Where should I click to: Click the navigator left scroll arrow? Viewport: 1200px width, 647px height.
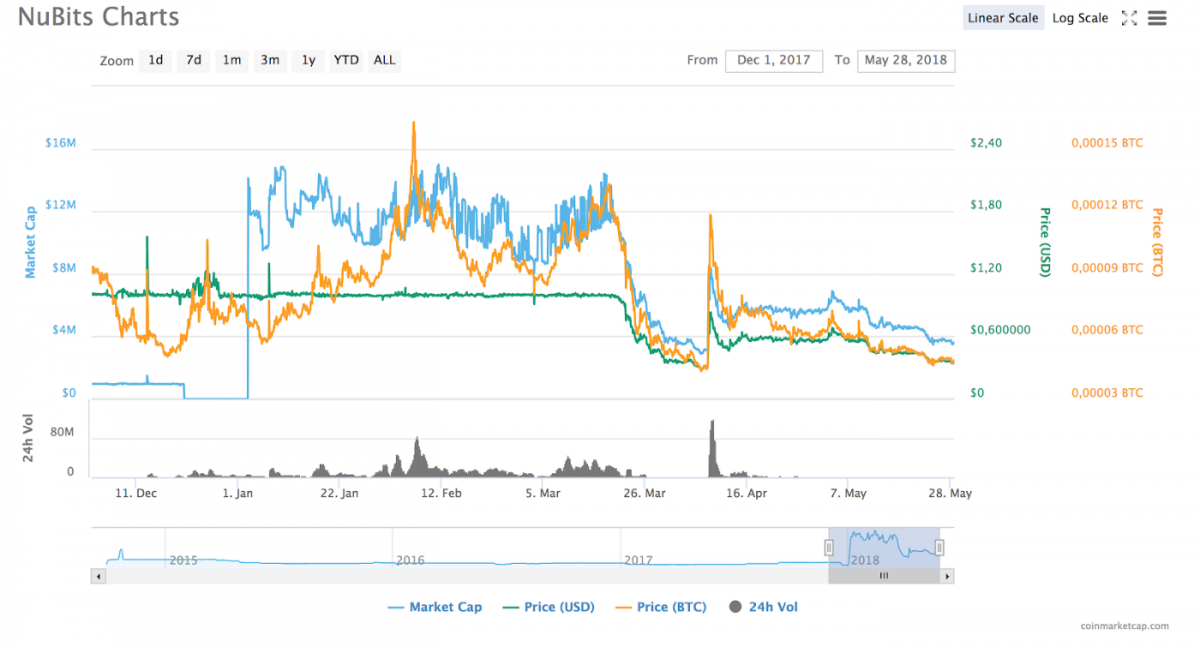(97, 576)
